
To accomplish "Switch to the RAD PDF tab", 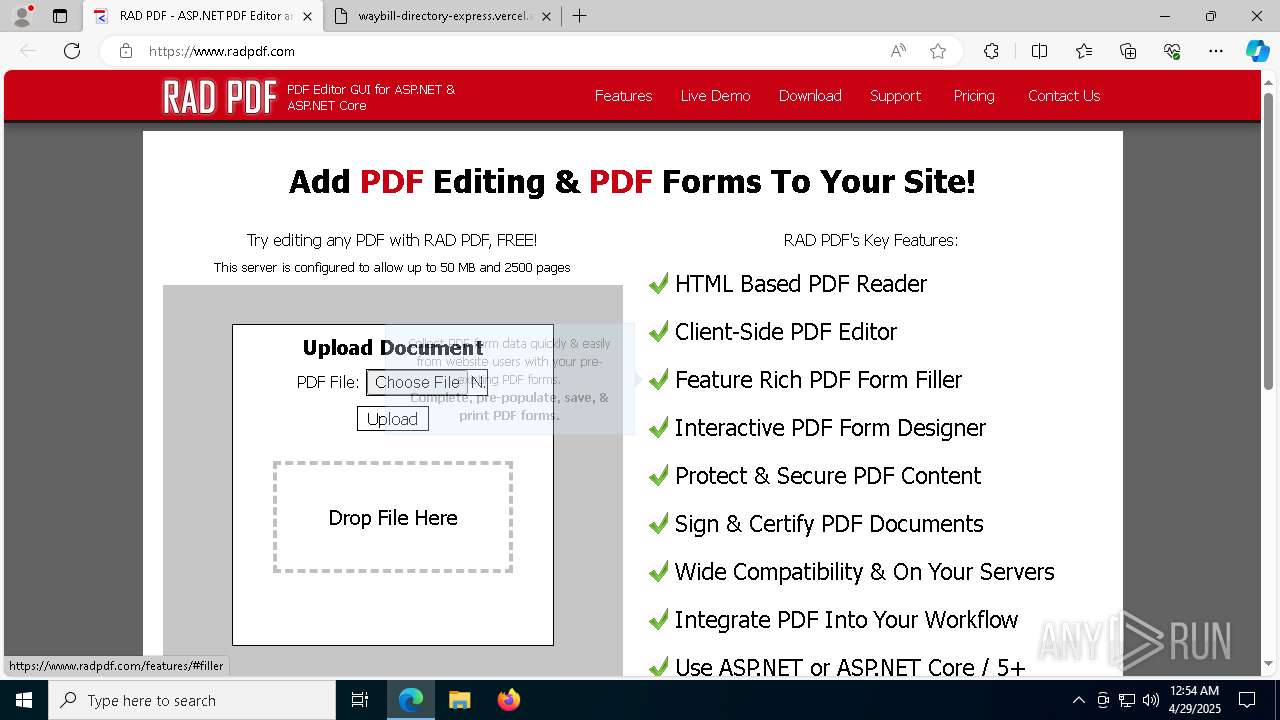I will coord(203,16).
